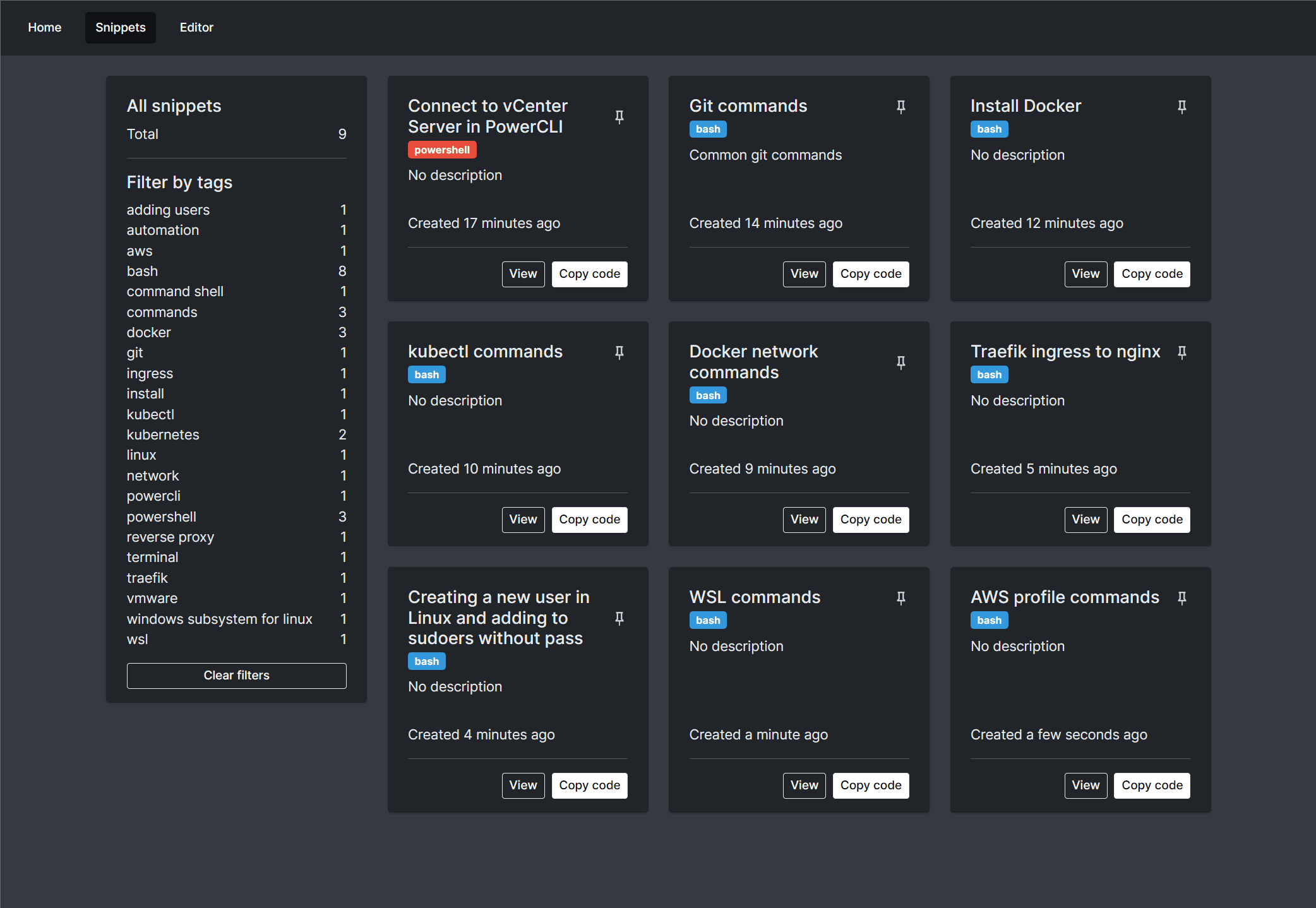The width and height of the screenshot is (1316, 908).
Task: View the WSL commands snippet
Action: click(804, 785)
